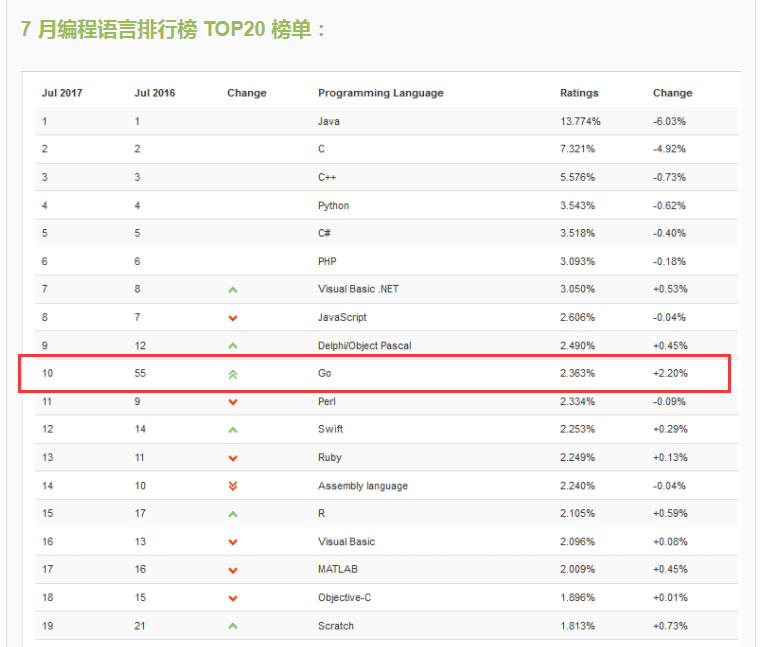Click the 7.321% rating value

(x=577, y=149)
